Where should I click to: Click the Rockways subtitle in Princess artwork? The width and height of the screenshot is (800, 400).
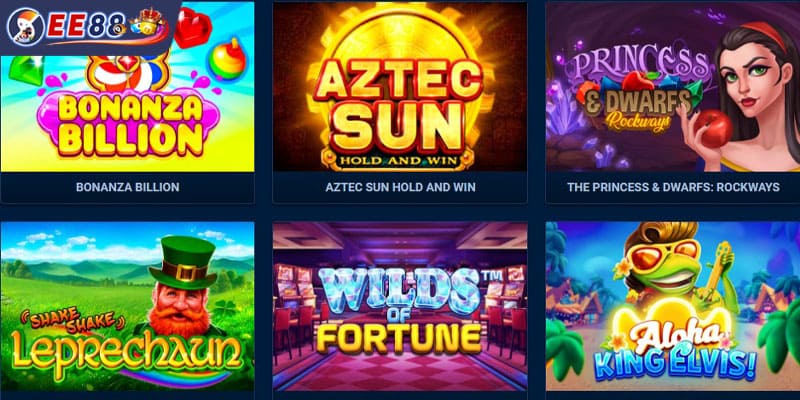point(638,120)
